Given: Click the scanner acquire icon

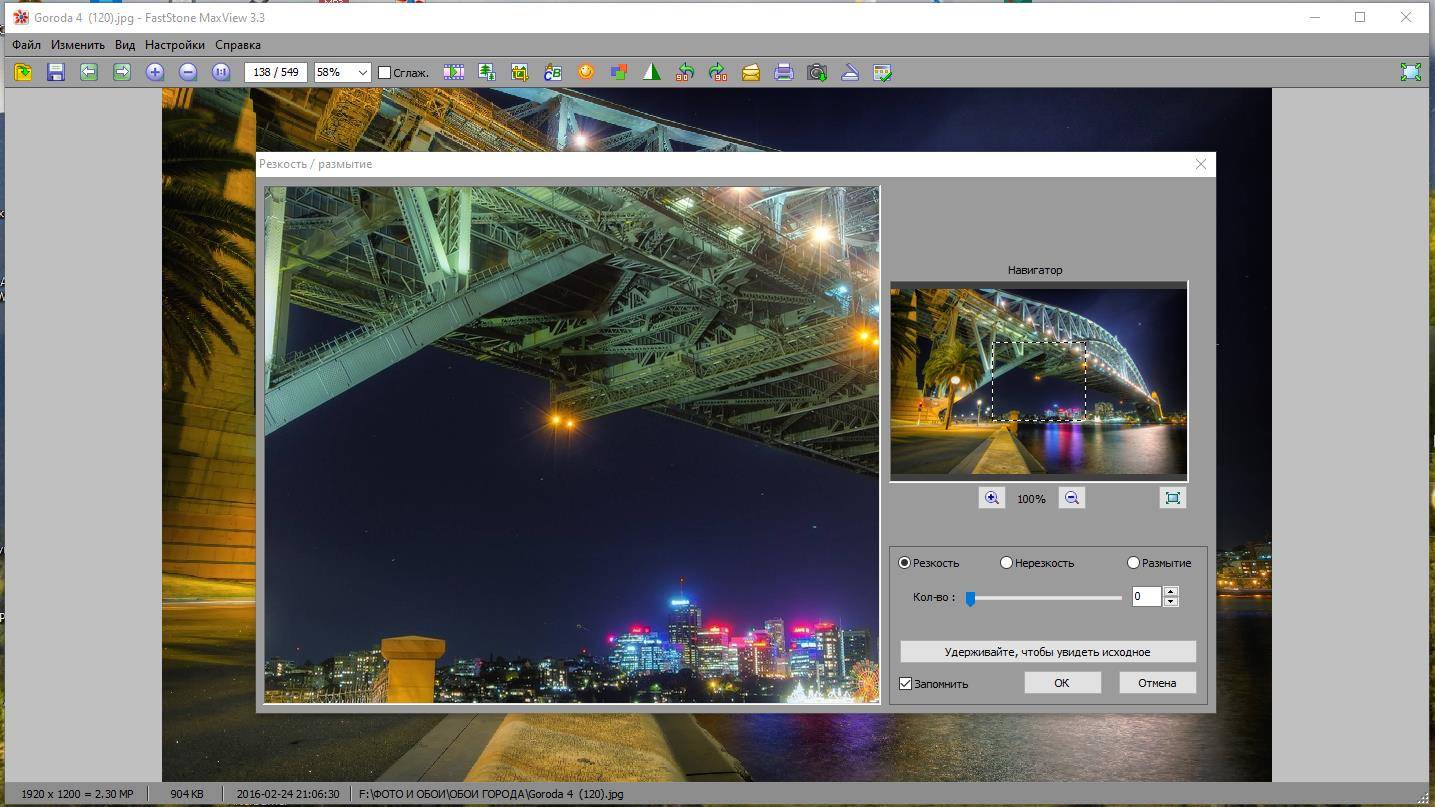Looking at the screenshot, I should [x=850, y=72].
